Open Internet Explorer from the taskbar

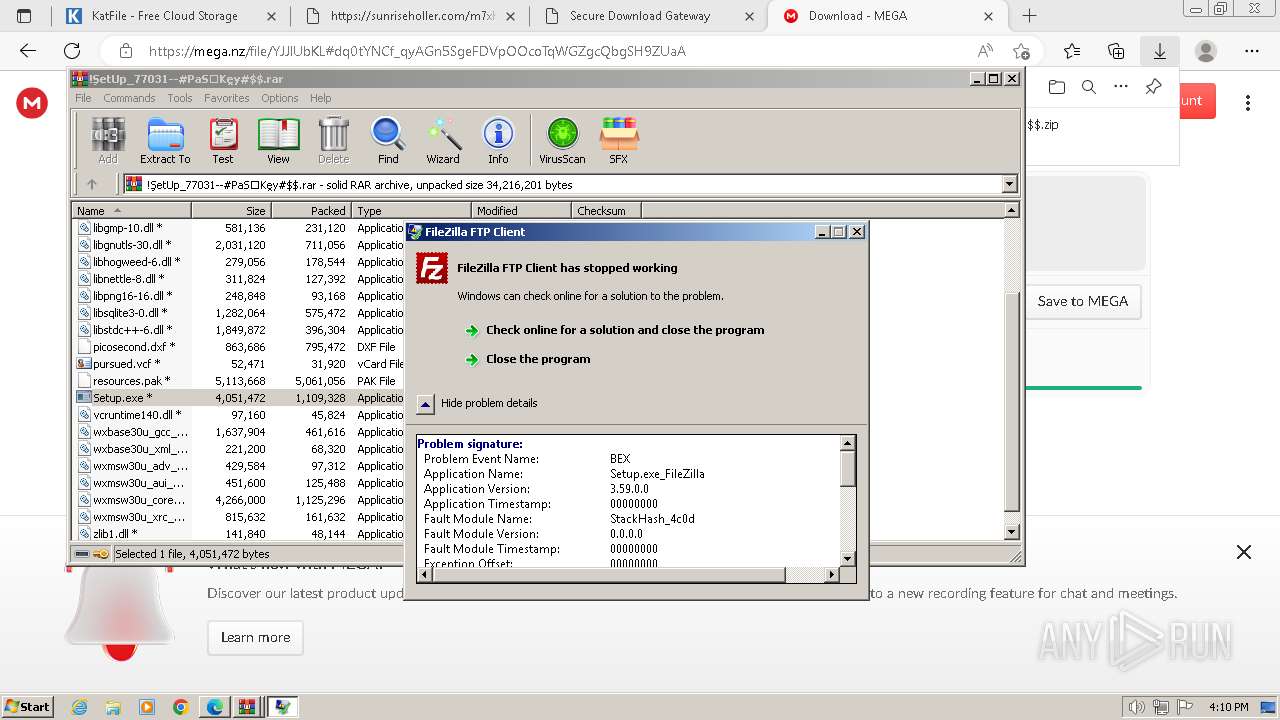click(80, 707)
